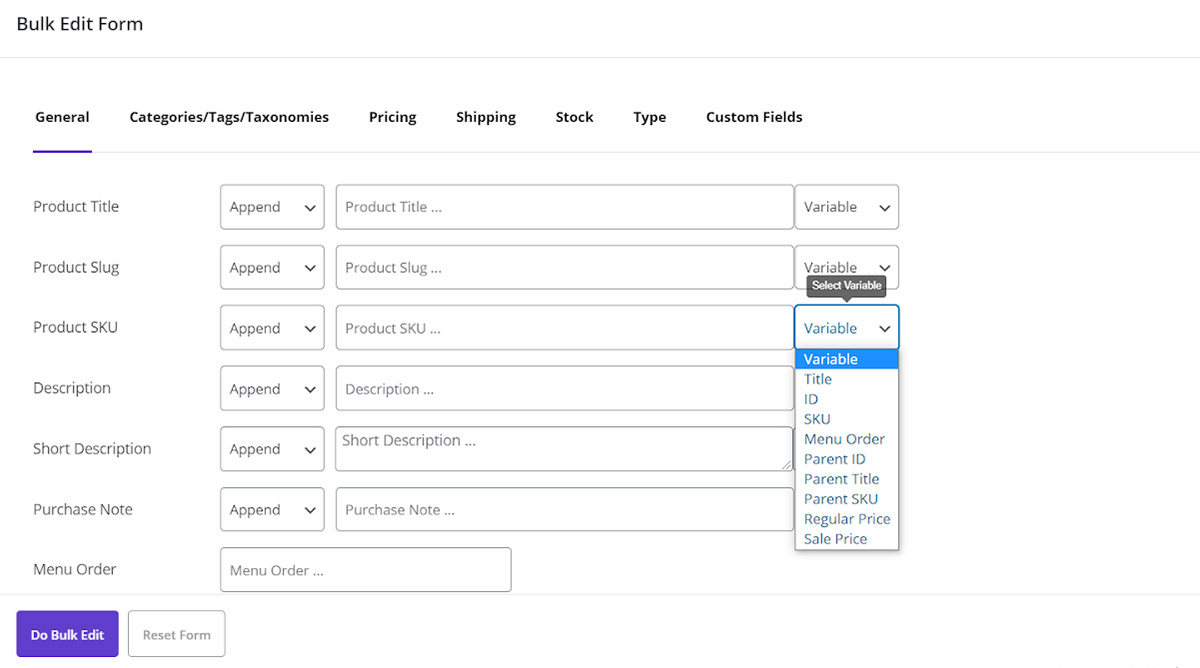Viewport: 1200px width, 668px height.
Task: Choose Title from the variable list
Action: tap(818, 379)
